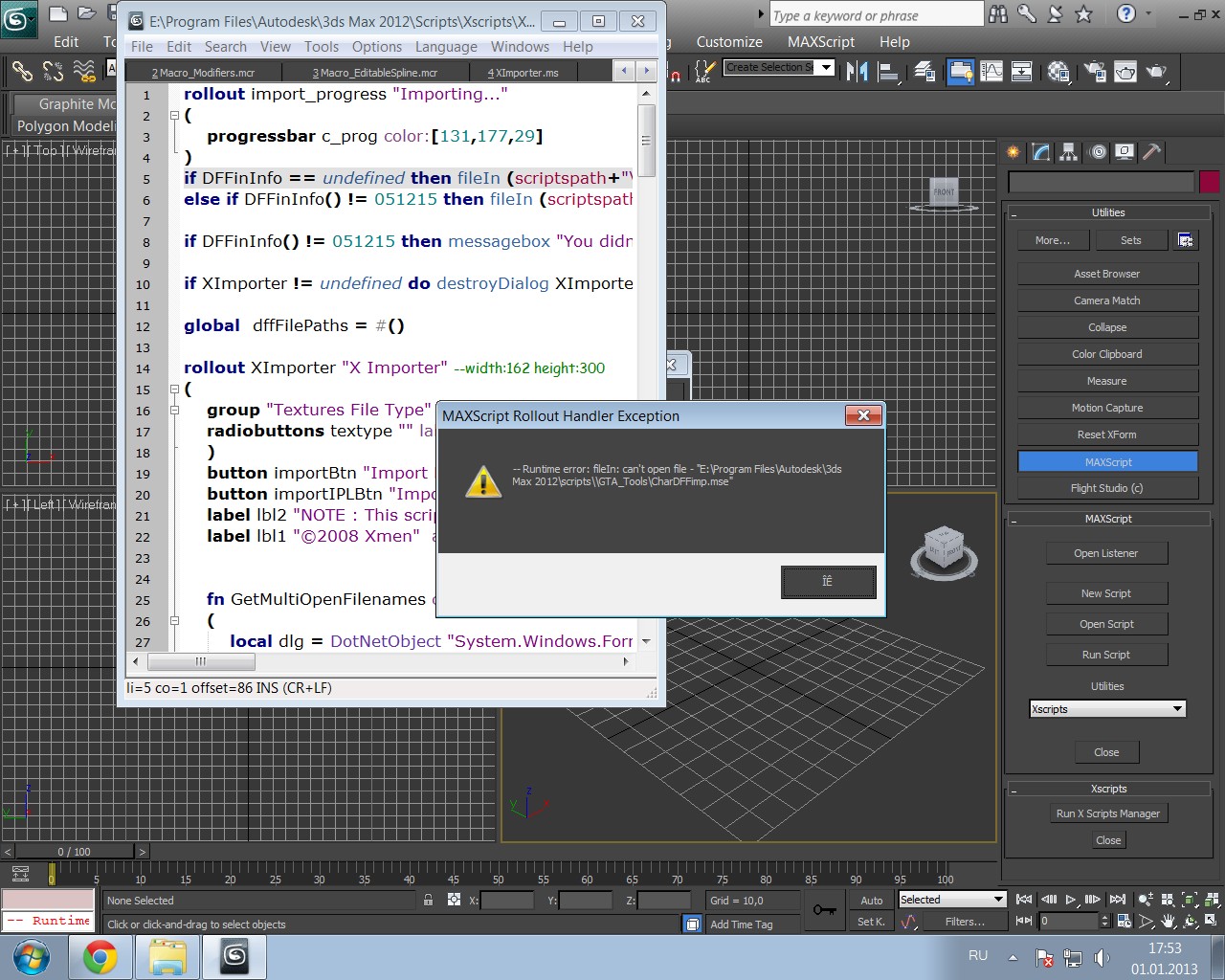Open the 3ds Max application menu logo
Image resolution: width=1225 pixels, height=980 pixels.
pos(18,17)
